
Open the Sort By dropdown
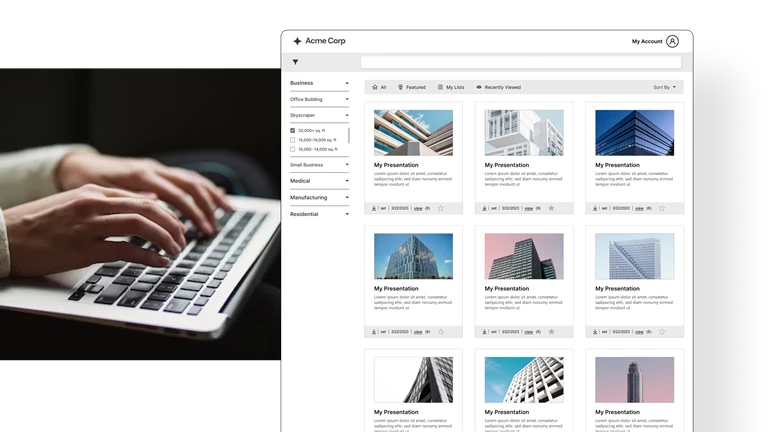click(665, 87)
